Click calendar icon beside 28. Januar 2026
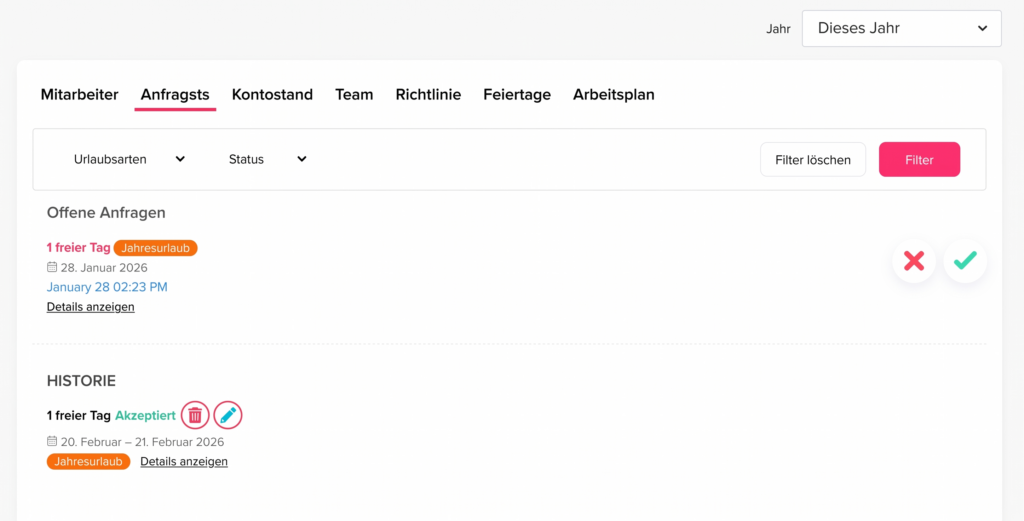This screenshot has height=521, width=1024. point(52,267)
